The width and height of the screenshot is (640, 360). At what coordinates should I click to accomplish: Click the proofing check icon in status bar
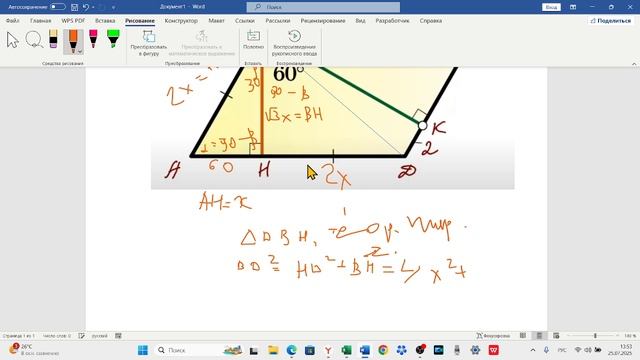[x=82, y=336]
